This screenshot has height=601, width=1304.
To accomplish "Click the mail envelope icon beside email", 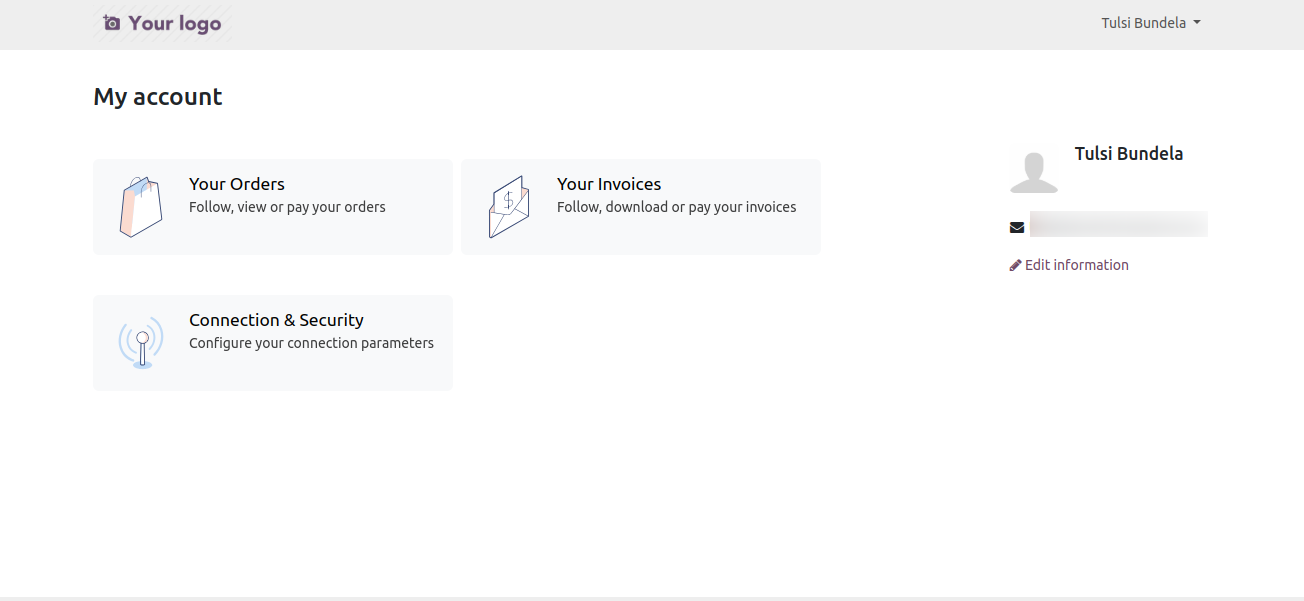I will (1017, 228).
